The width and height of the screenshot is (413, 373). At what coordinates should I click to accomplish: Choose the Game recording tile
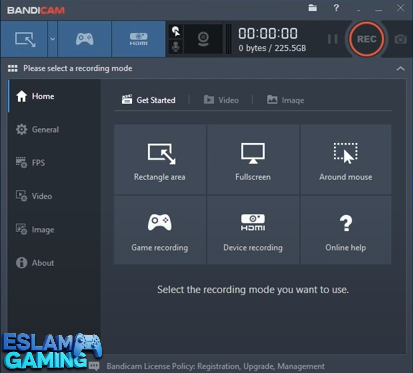pos(160,230)
